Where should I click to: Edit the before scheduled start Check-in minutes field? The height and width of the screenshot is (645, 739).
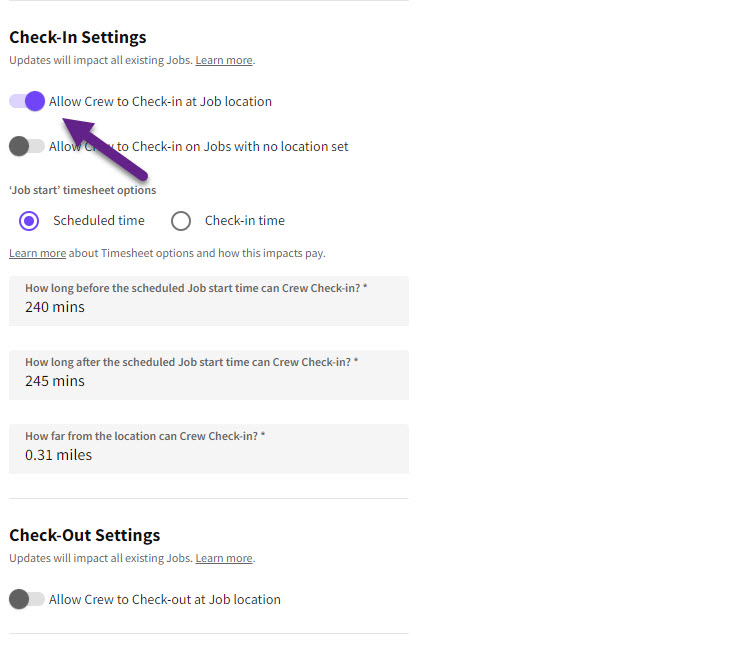pos(209,307)
